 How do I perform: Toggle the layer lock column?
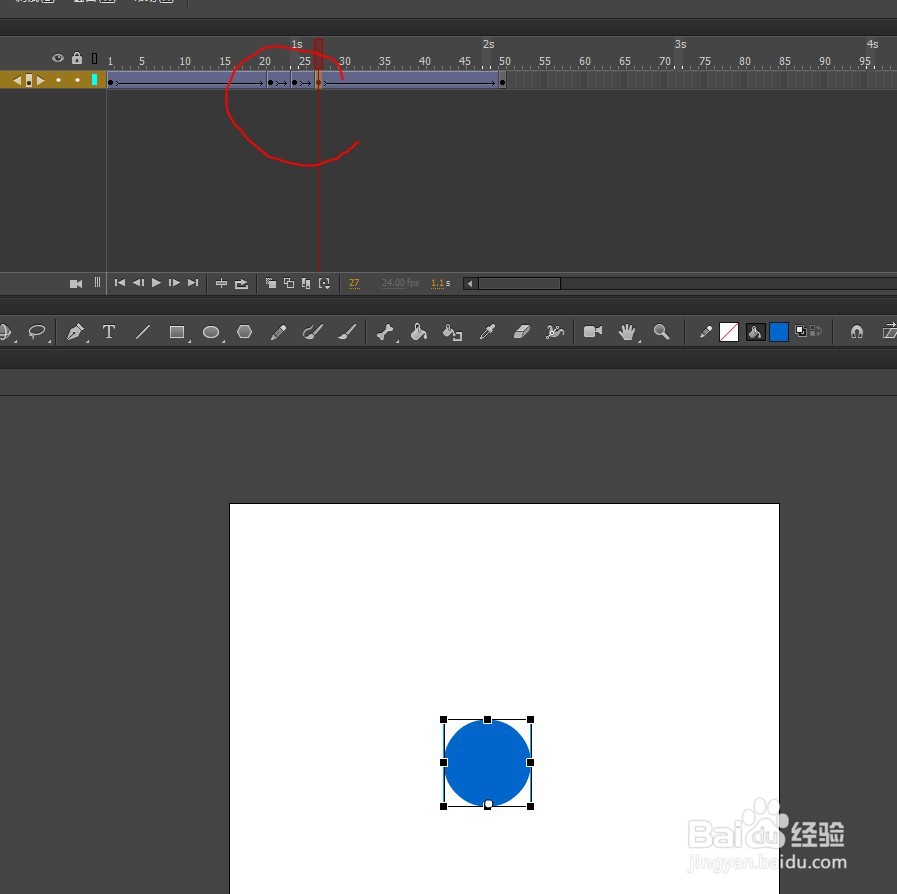(77, 58)
